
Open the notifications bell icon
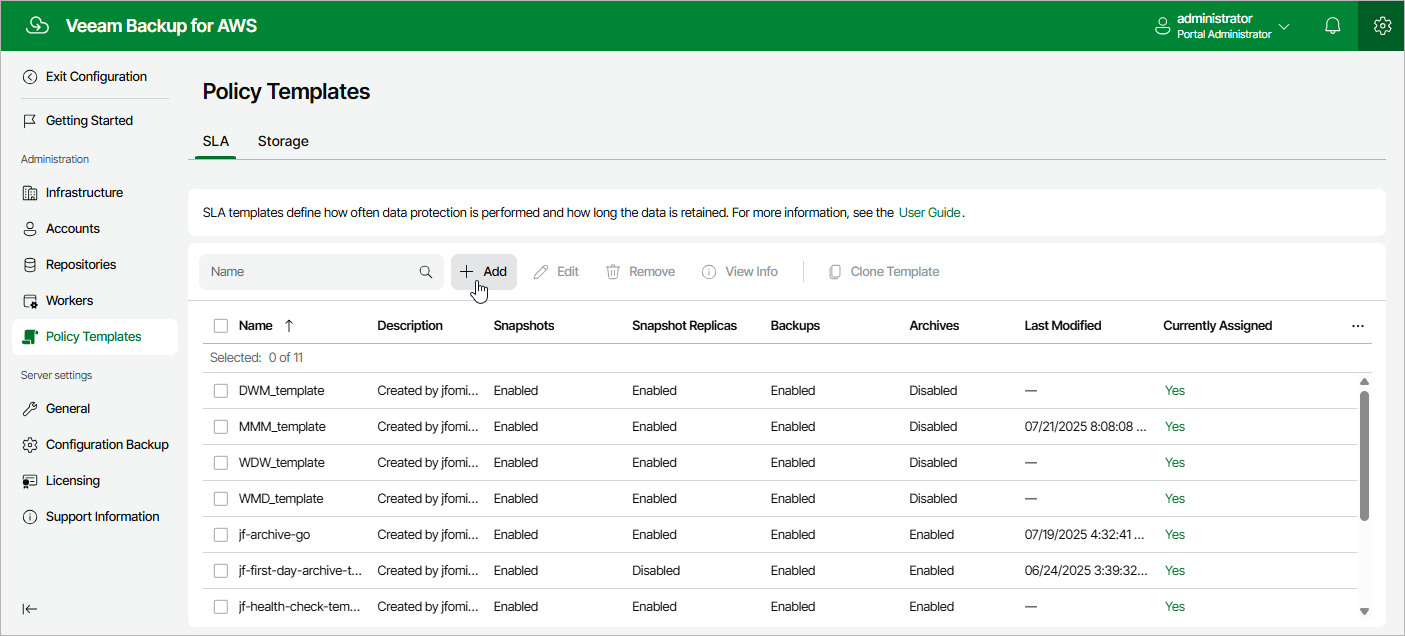pos(1332,26)
